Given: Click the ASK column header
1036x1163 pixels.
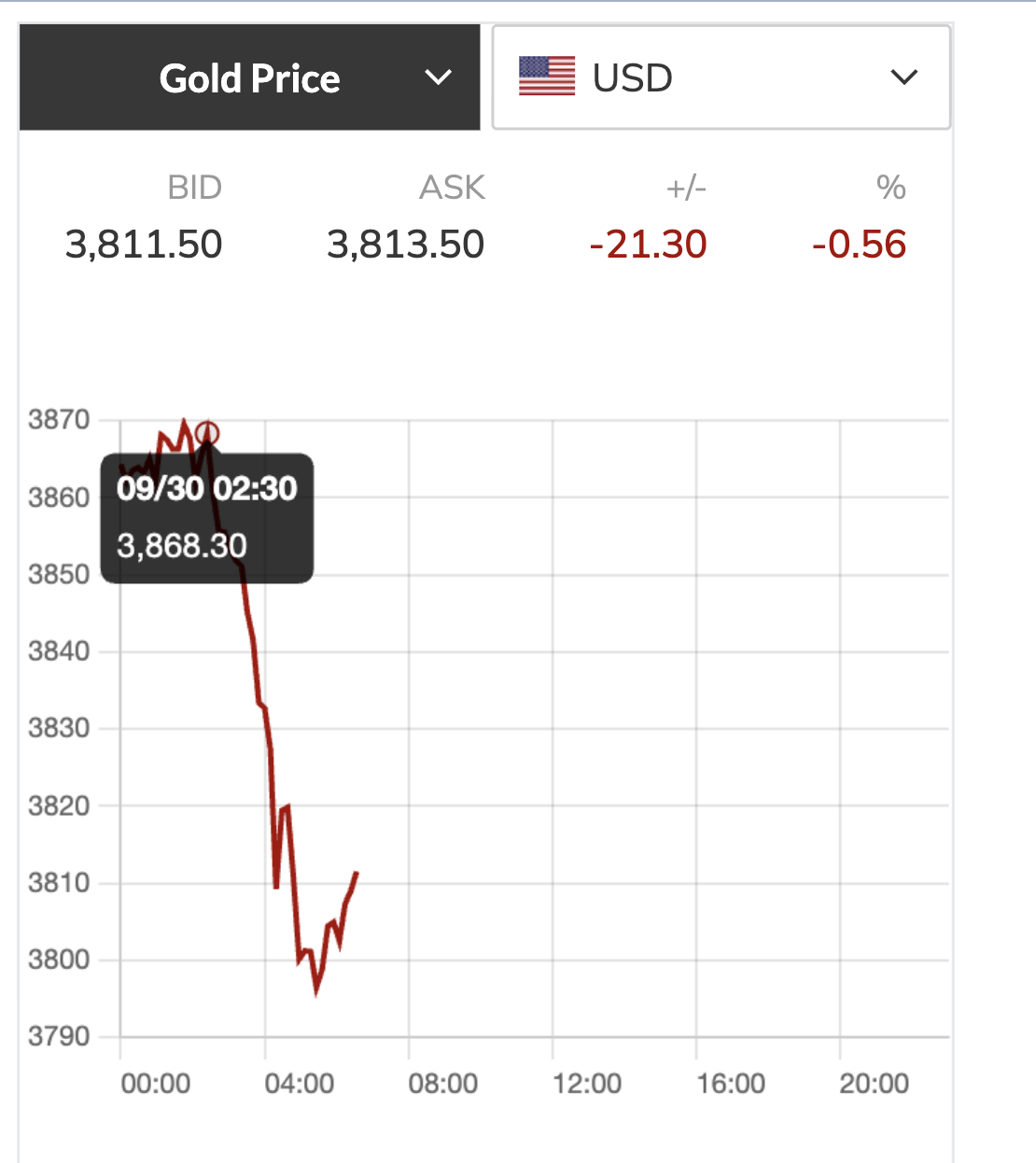Looking at the screenshot, I should click(x=452, y=188).
